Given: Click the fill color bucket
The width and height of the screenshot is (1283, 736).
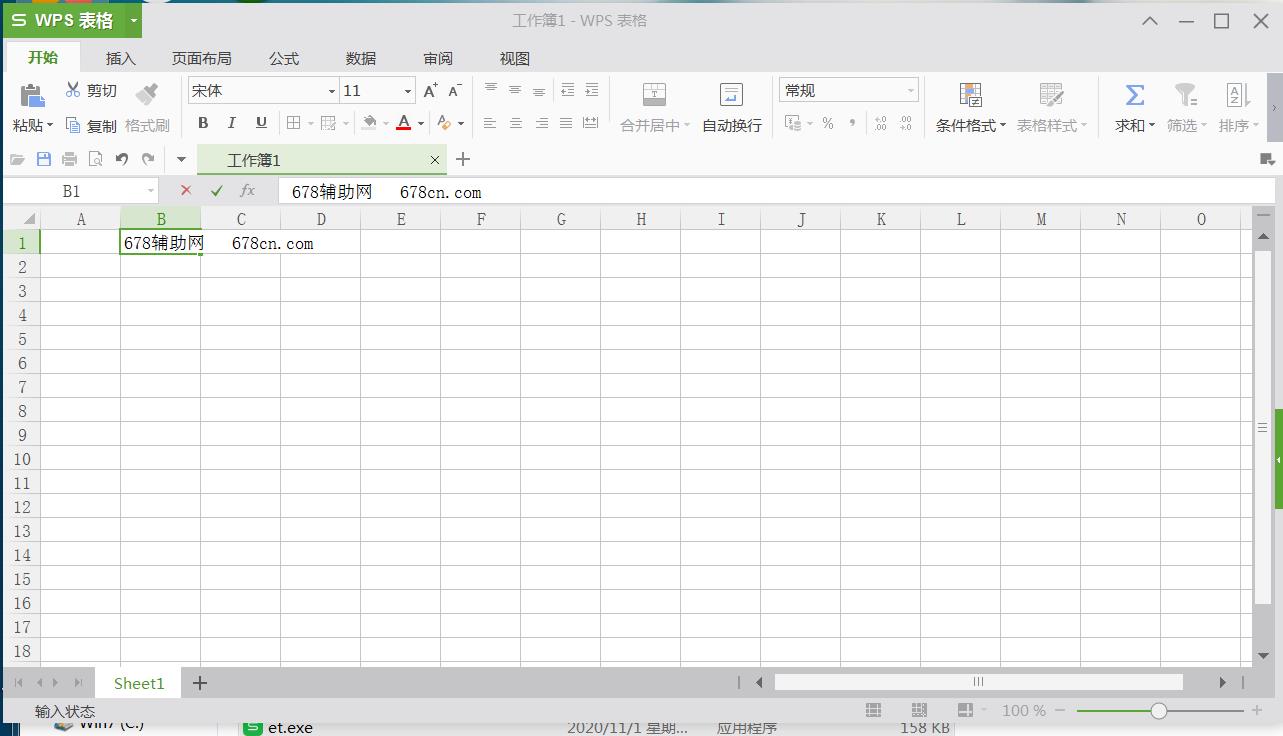Looking at the screenshot, I should (369, 123).
